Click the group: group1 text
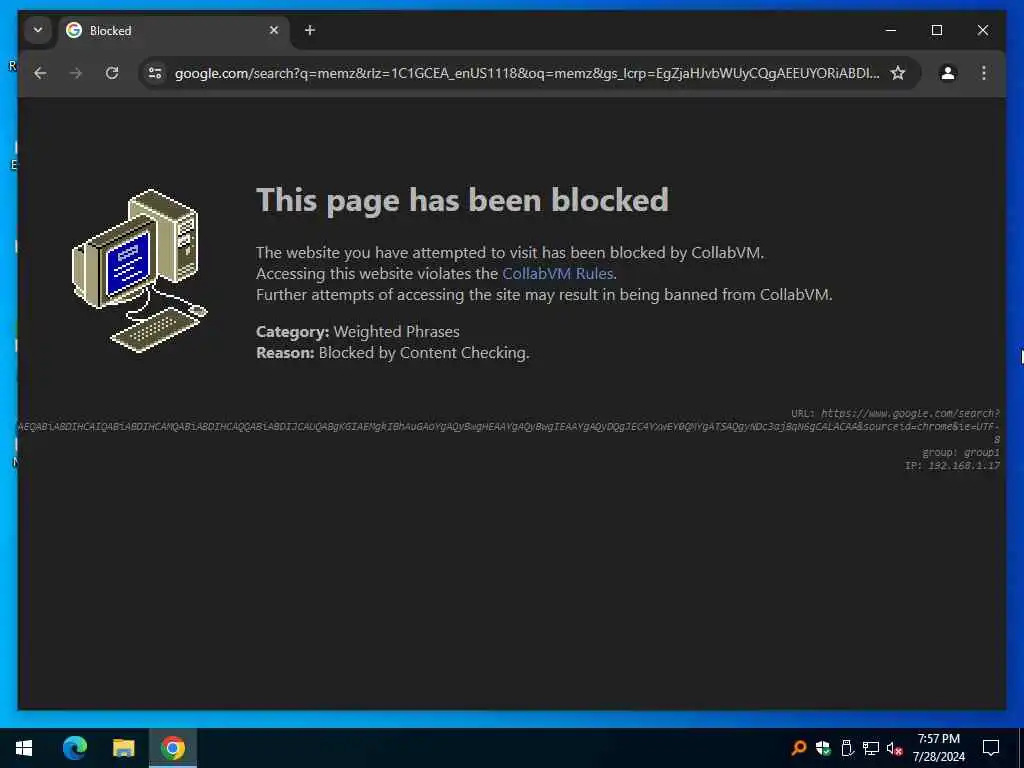 961,453
